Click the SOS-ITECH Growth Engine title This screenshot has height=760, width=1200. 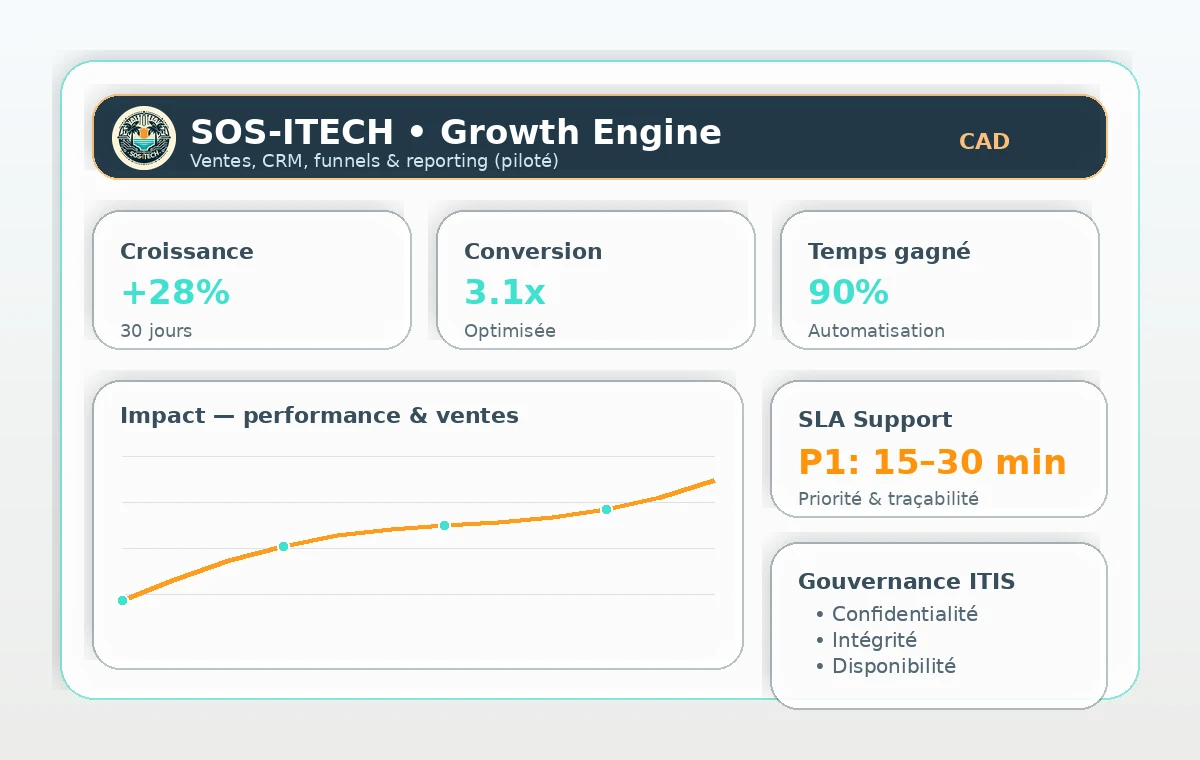[455, 132]
